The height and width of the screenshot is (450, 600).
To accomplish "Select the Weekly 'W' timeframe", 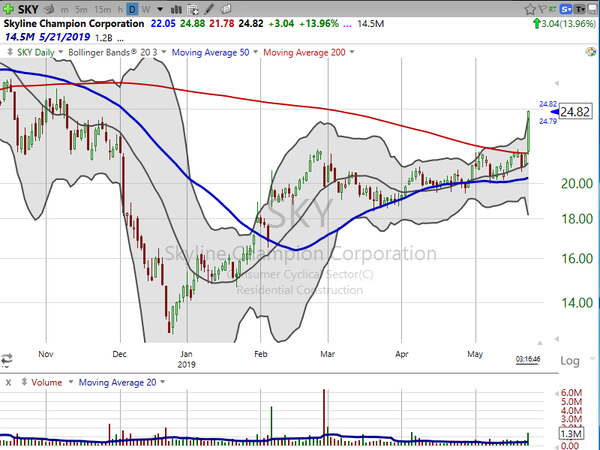I will (x=145, y=10).
